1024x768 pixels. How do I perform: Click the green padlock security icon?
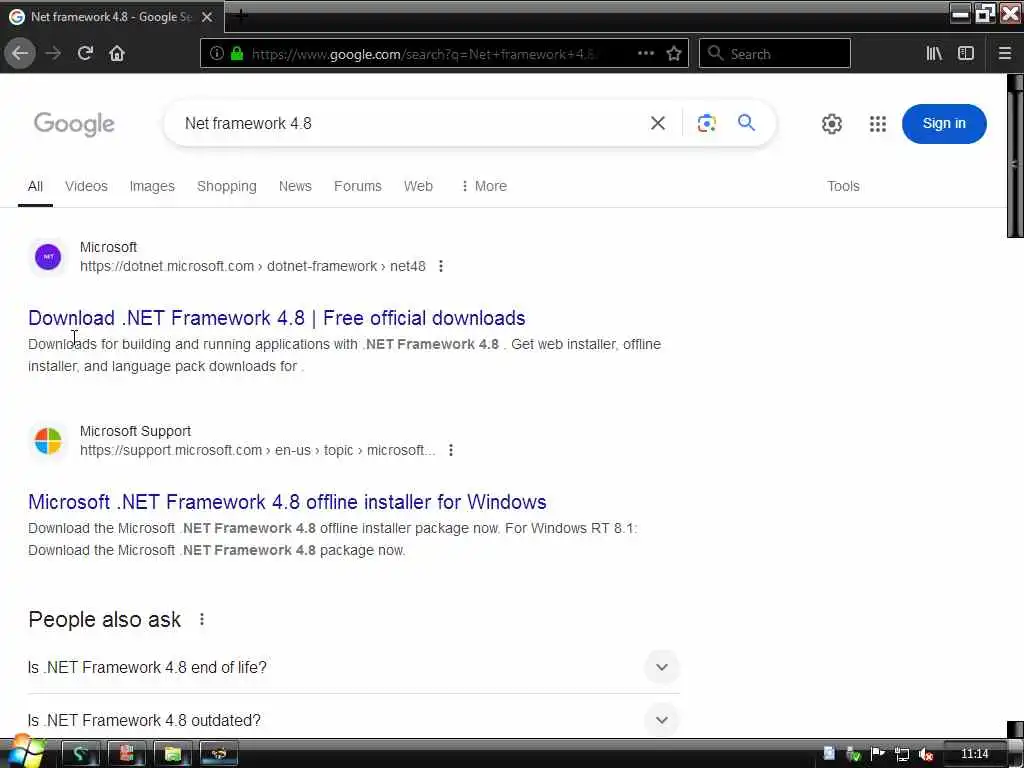coord(236,53)
